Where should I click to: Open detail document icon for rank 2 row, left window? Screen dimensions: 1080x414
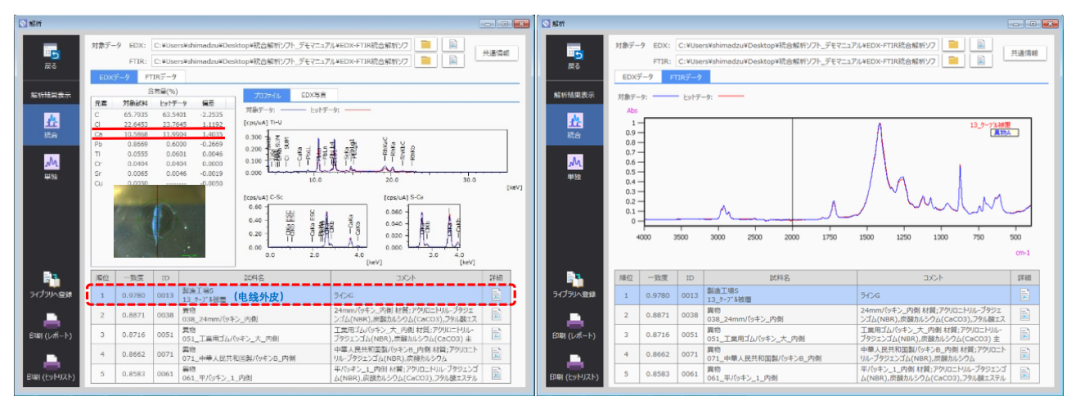click(x=498, y=315)
